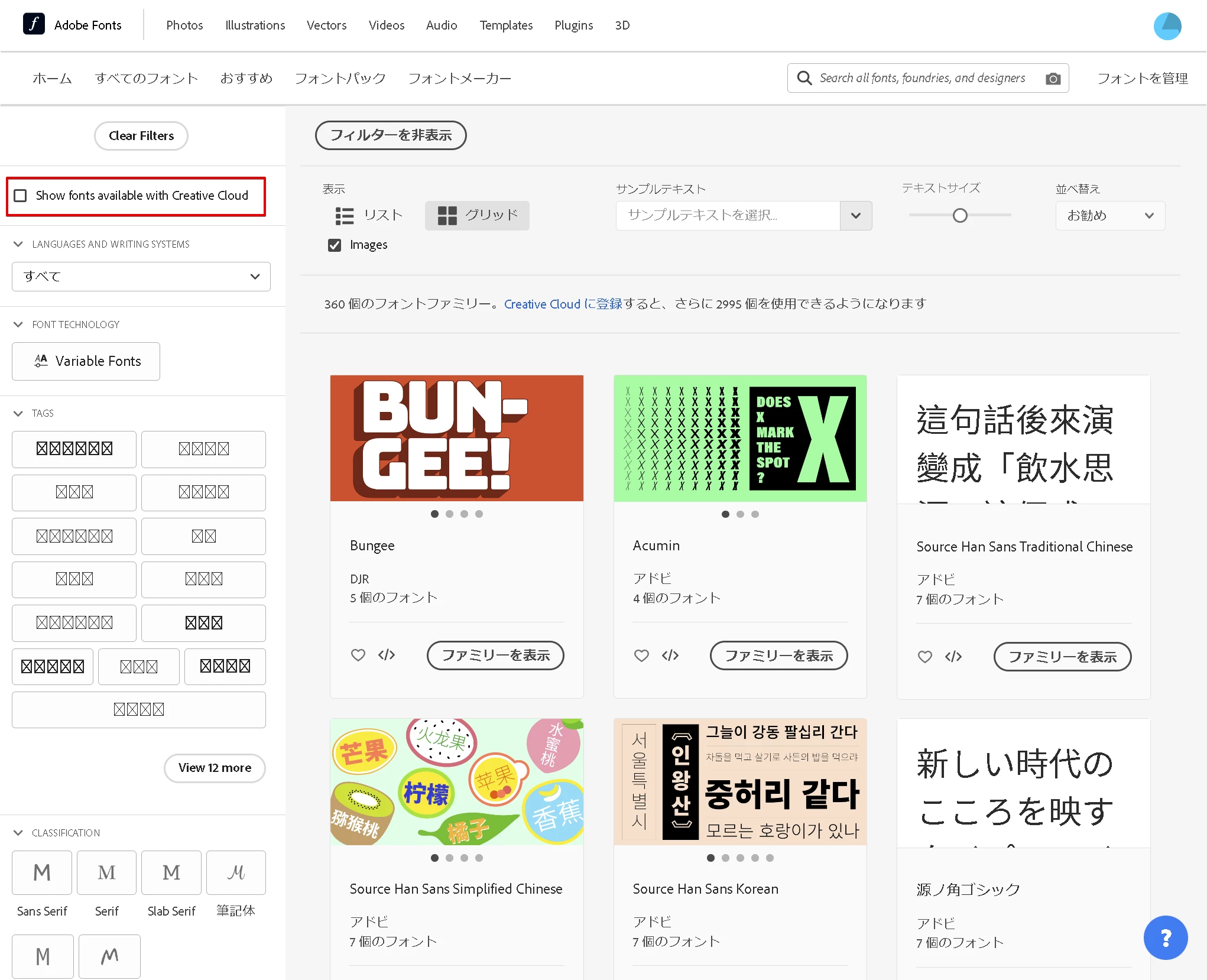Open 3D in top navigation

click(x=622, y=25)
